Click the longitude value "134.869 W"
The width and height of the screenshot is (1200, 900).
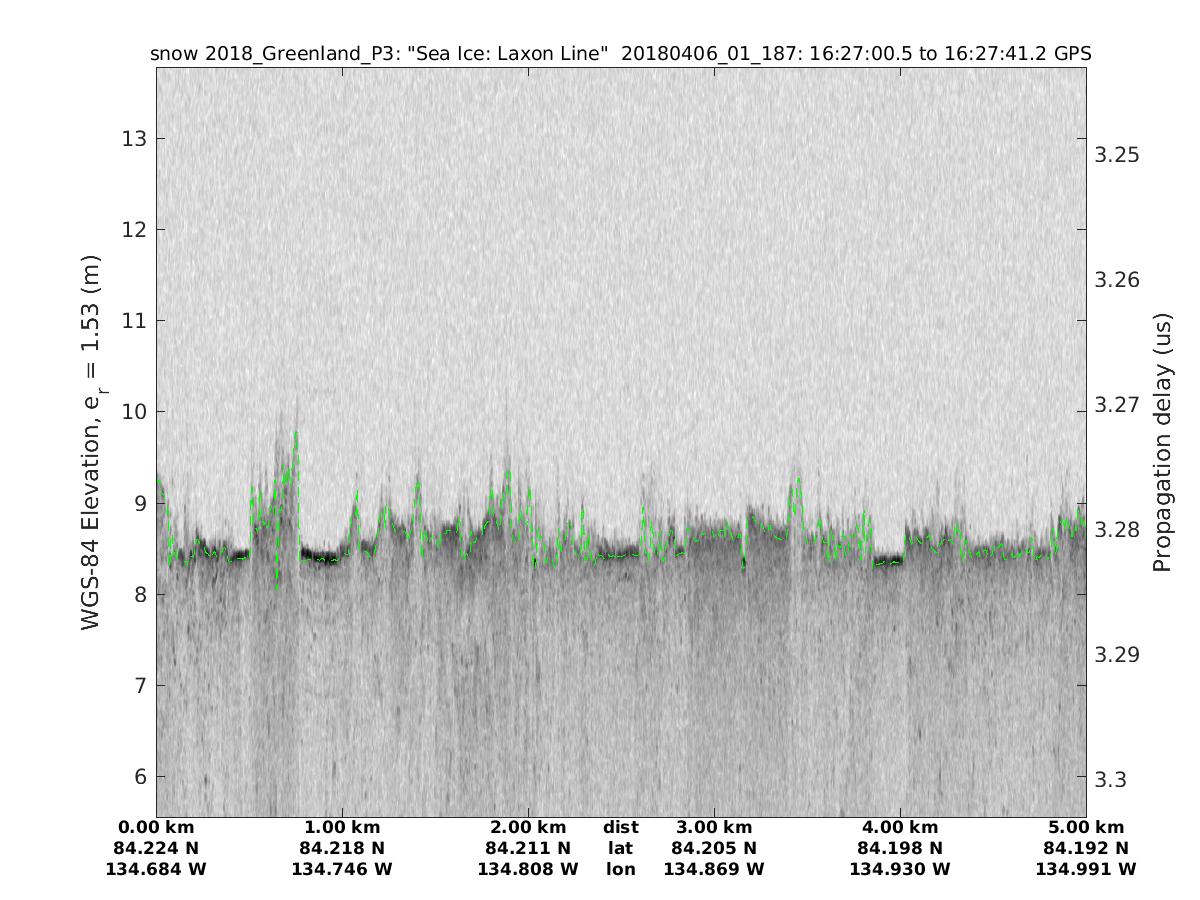pyautogui.click(x=714, y=870)
